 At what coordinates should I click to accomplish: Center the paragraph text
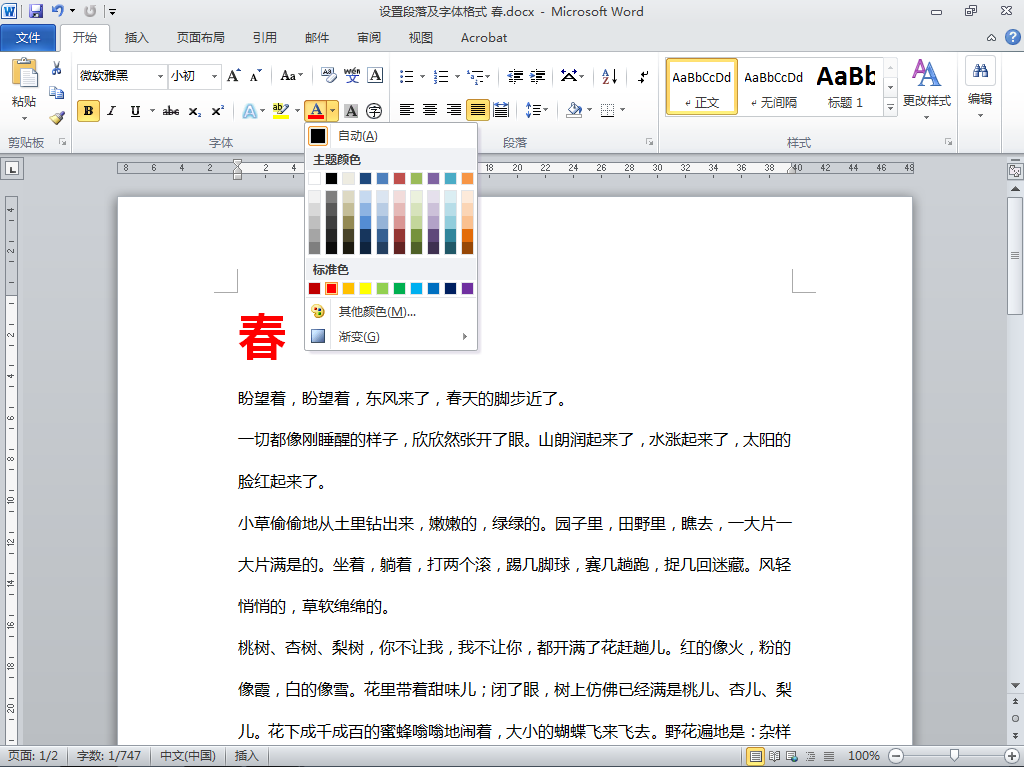(430, 110)
